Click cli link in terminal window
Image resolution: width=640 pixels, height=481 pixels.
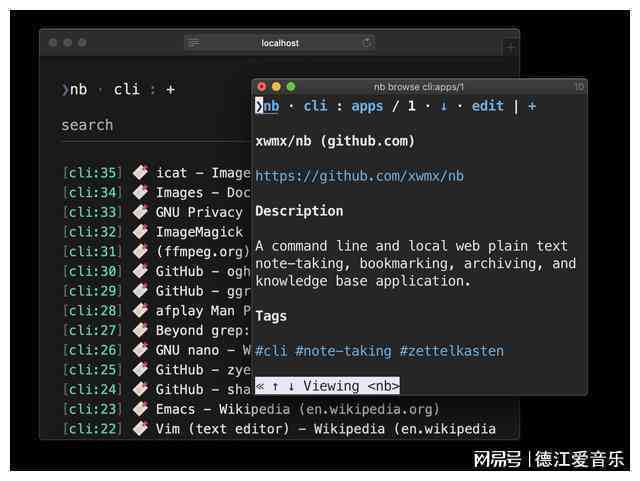(315, 106)
